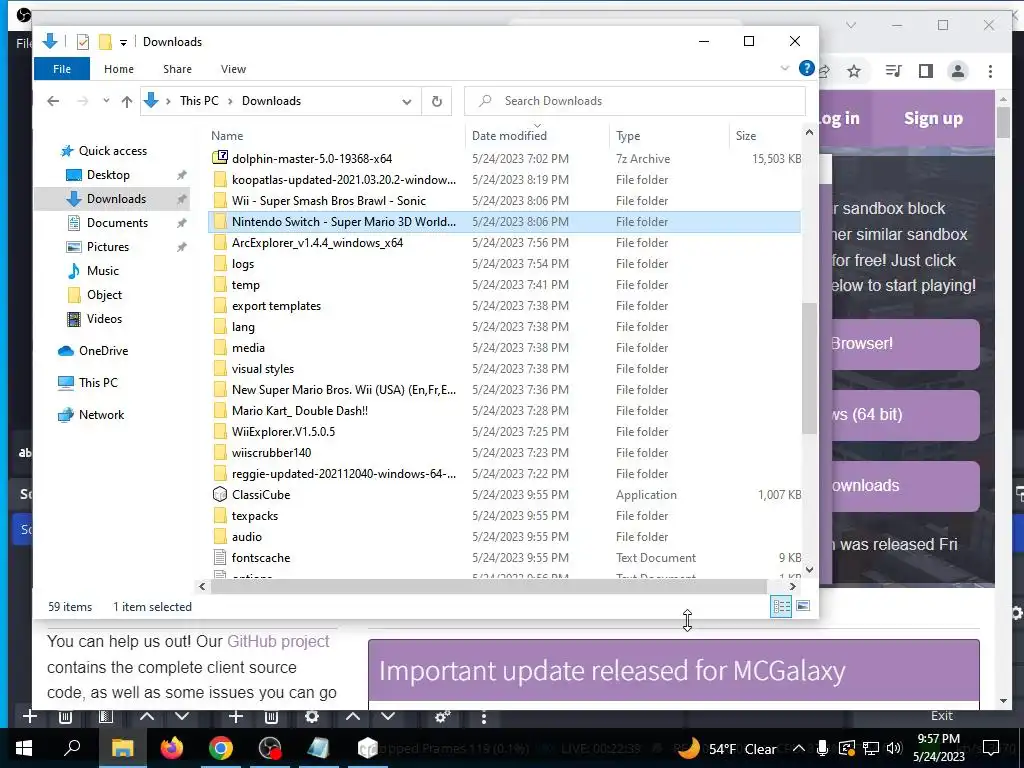Open Videos in navigation pane

104,319
